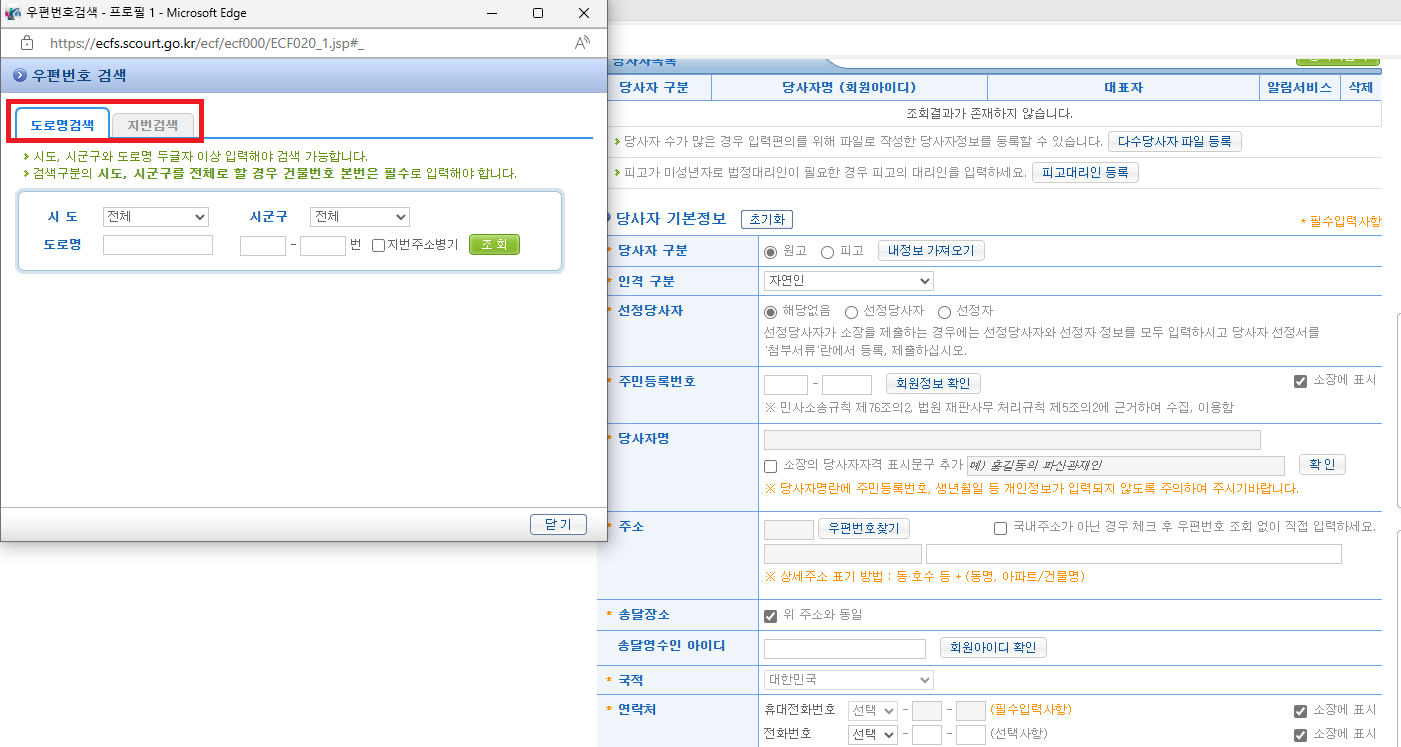
Task: Click the building main number field
Action: point(263,245)
